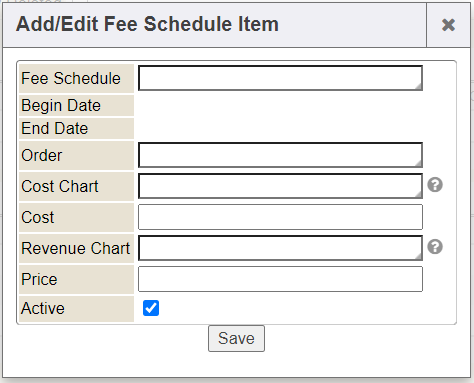Image resolution: width=474 pixels, height=383 pixels.
Task: Focus the Fee Schedule input field
Action: pos(280,78)
